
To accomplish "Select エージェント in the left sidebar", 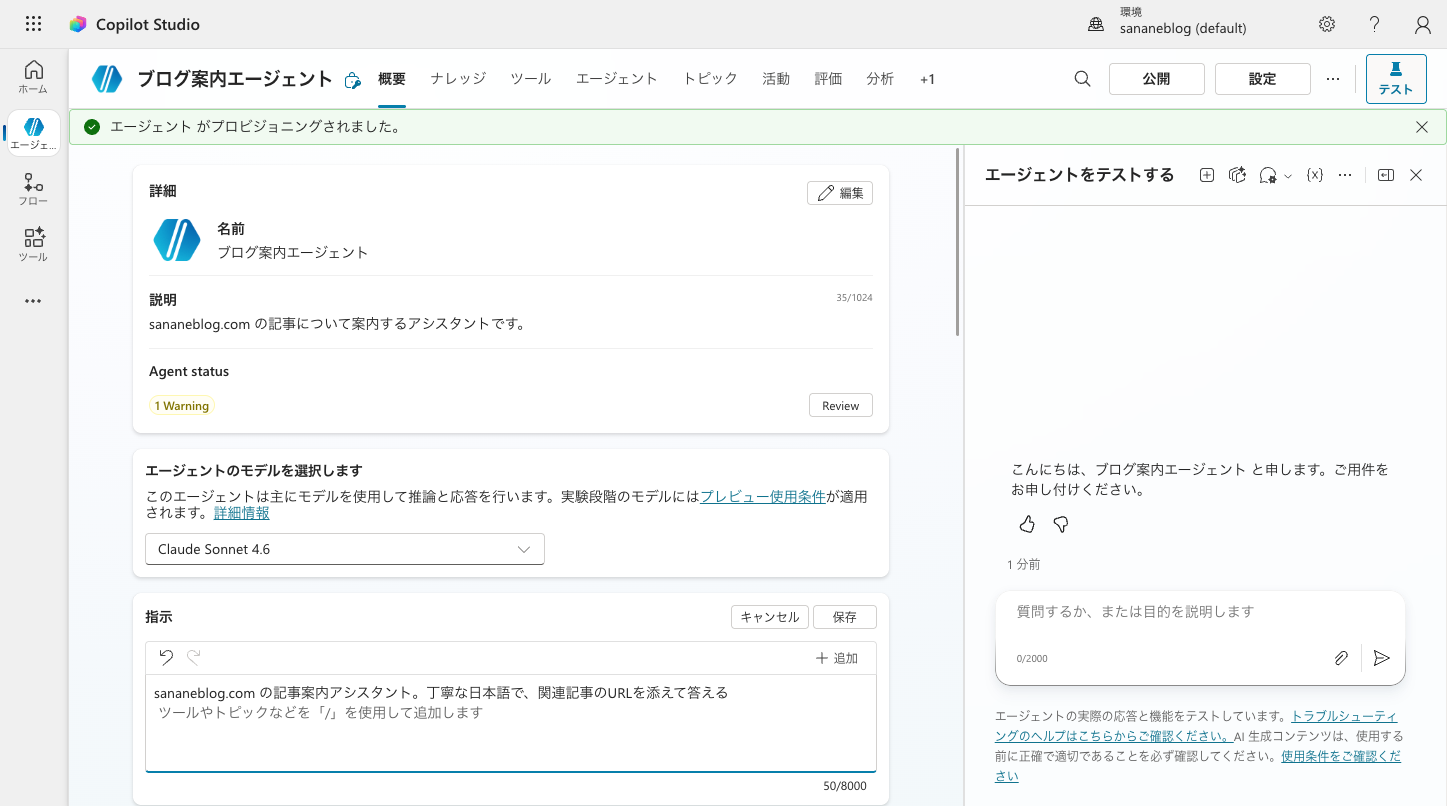I will click(33, 133).
